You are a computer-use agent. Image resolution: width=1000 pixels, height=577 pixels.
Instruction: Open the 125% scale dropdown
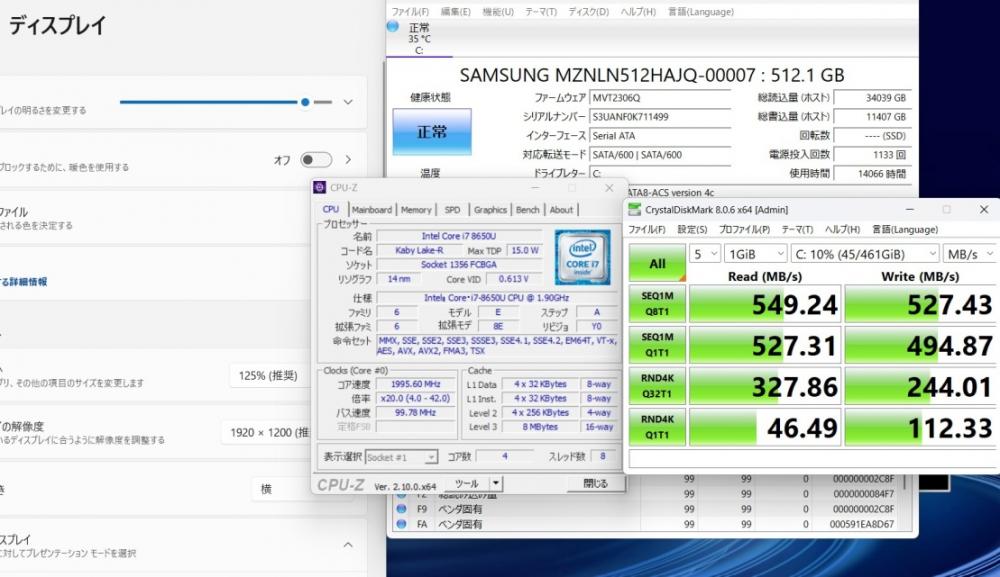[270, 376]
